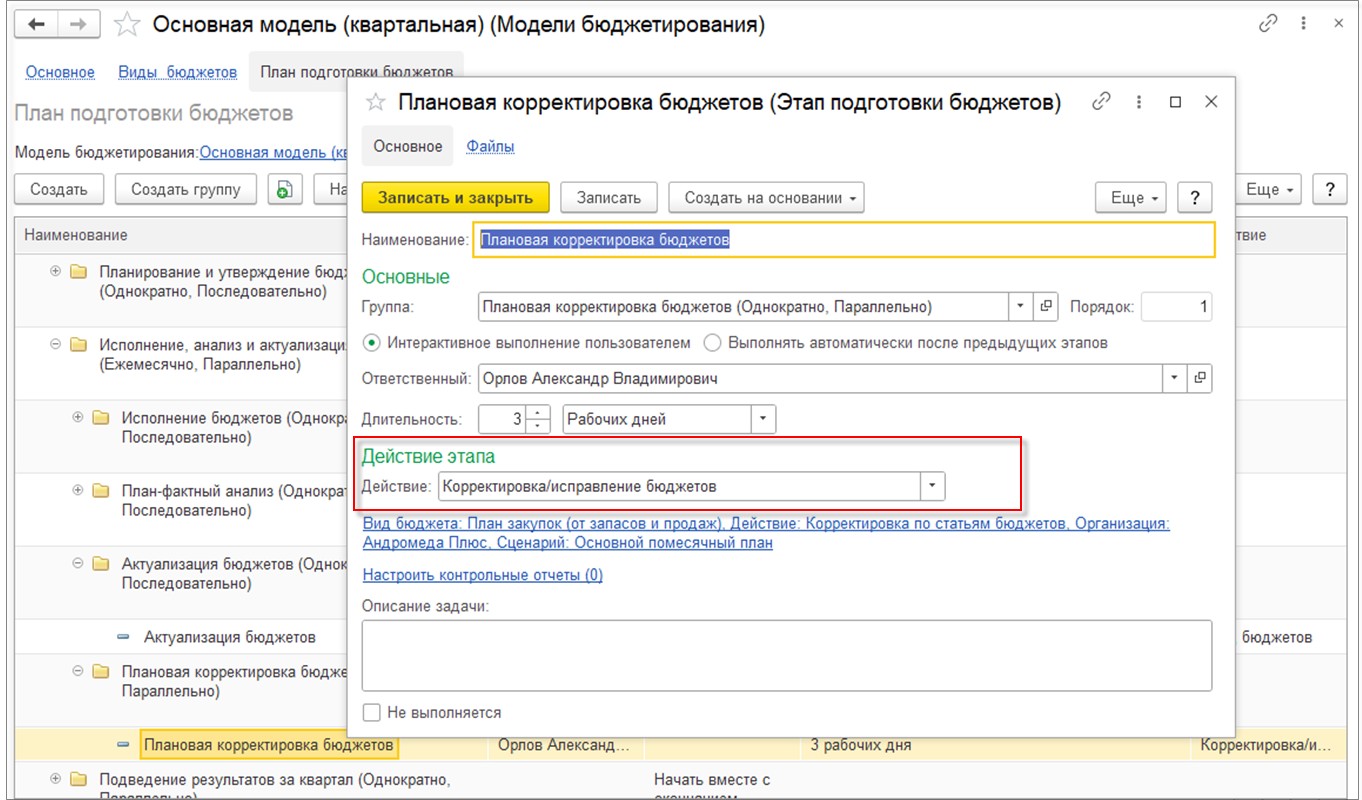Open the Модель бюджетирования link
The image size is (1362, 800).
coord(272,153)
